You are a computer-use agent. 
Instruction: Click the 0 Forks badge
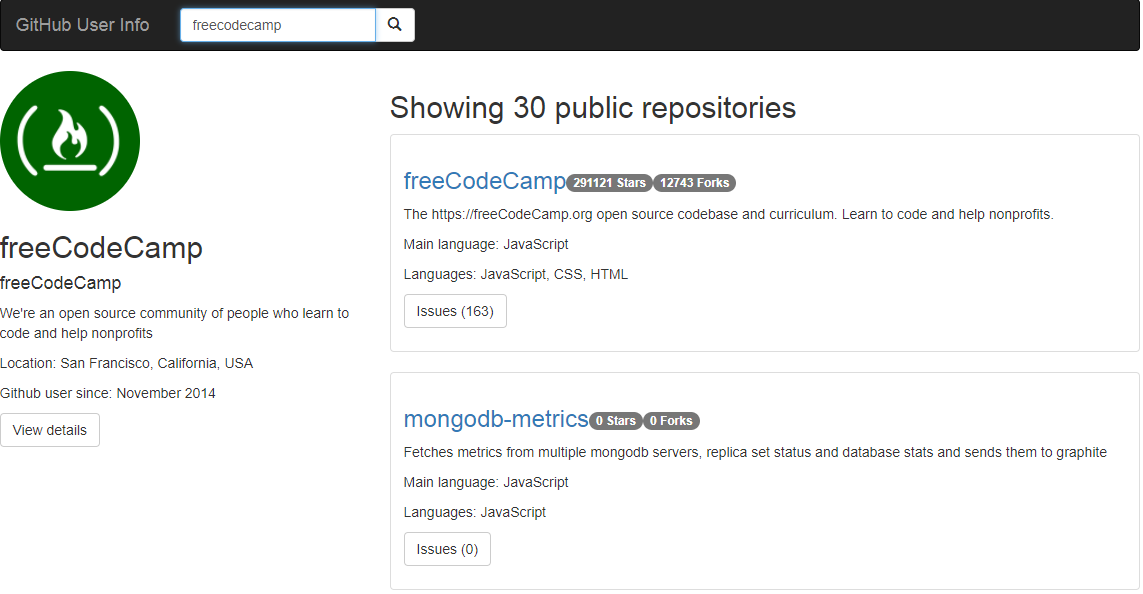[x=671, y=421]
